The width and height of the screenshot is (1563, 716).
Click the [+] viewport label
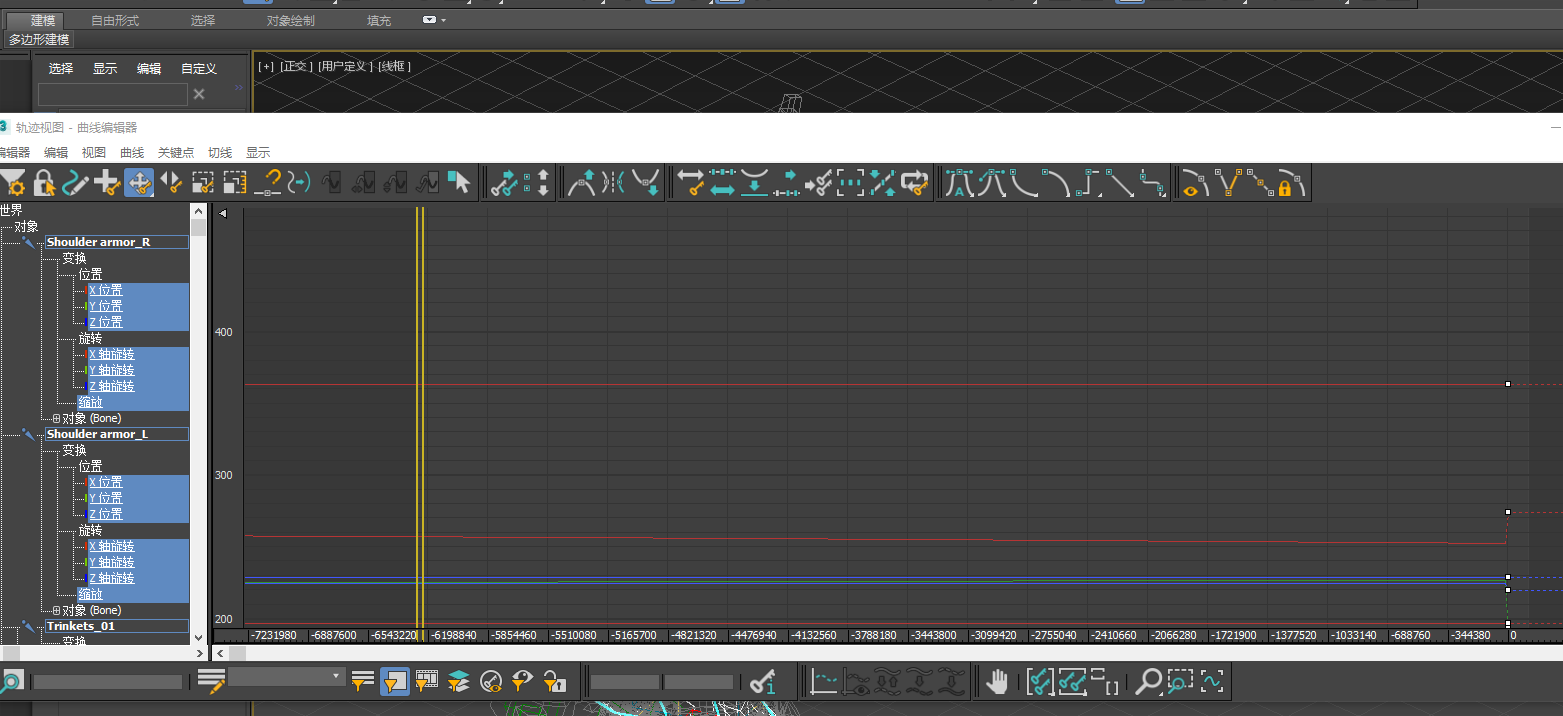[x=266, y=66]
